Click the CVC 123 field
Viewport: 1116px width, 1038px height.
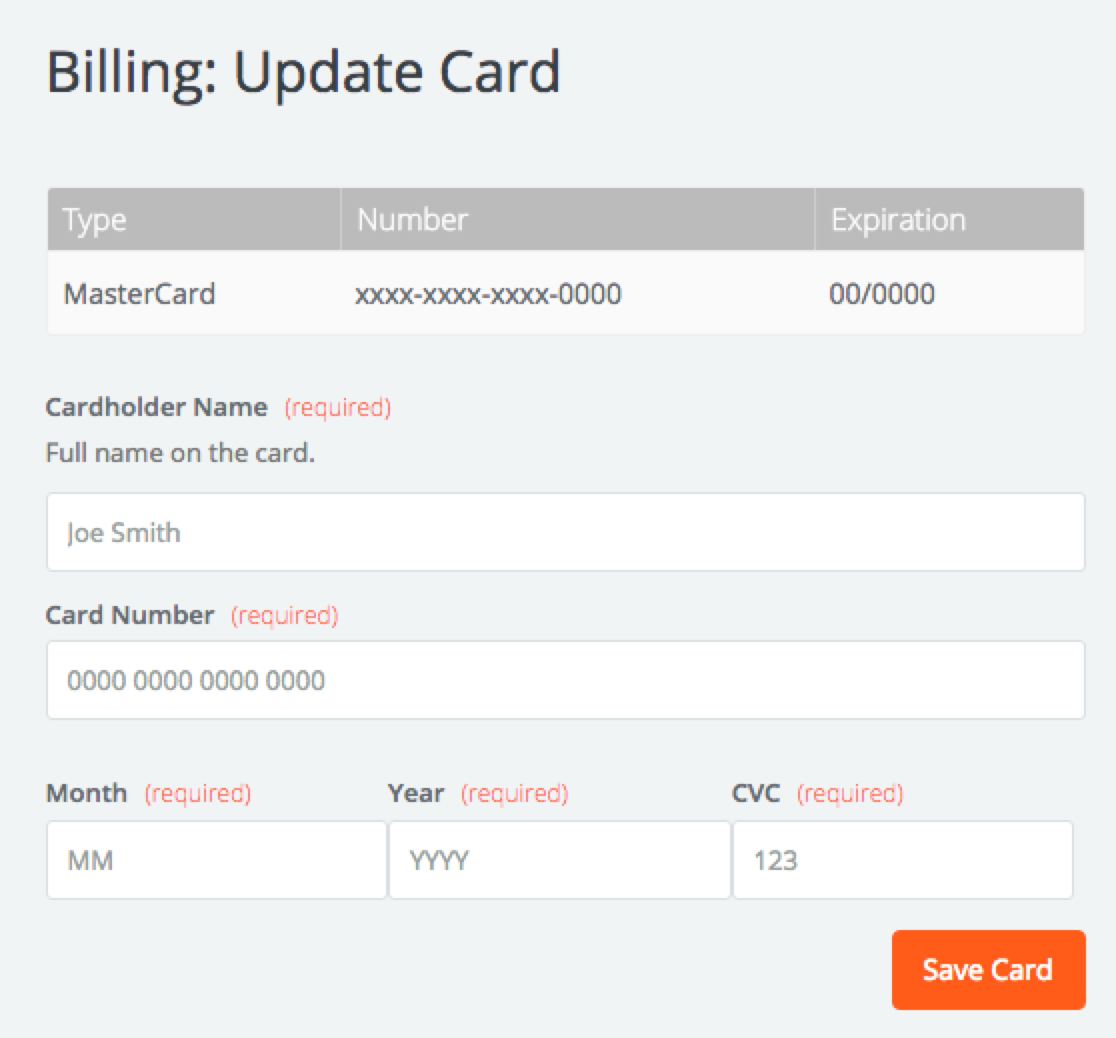(903, 860)
